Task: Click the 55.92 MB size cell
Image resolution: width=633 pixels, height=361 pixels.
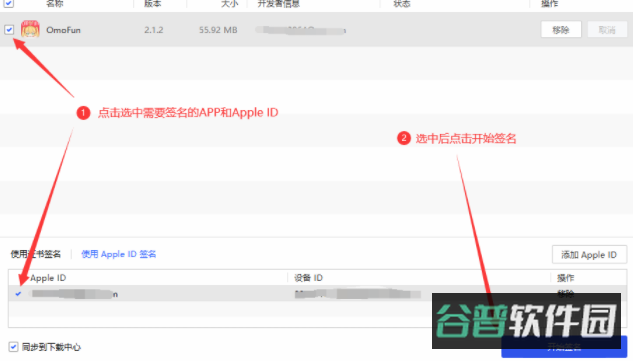Action: pyautogui.click(x=218, y=30)
